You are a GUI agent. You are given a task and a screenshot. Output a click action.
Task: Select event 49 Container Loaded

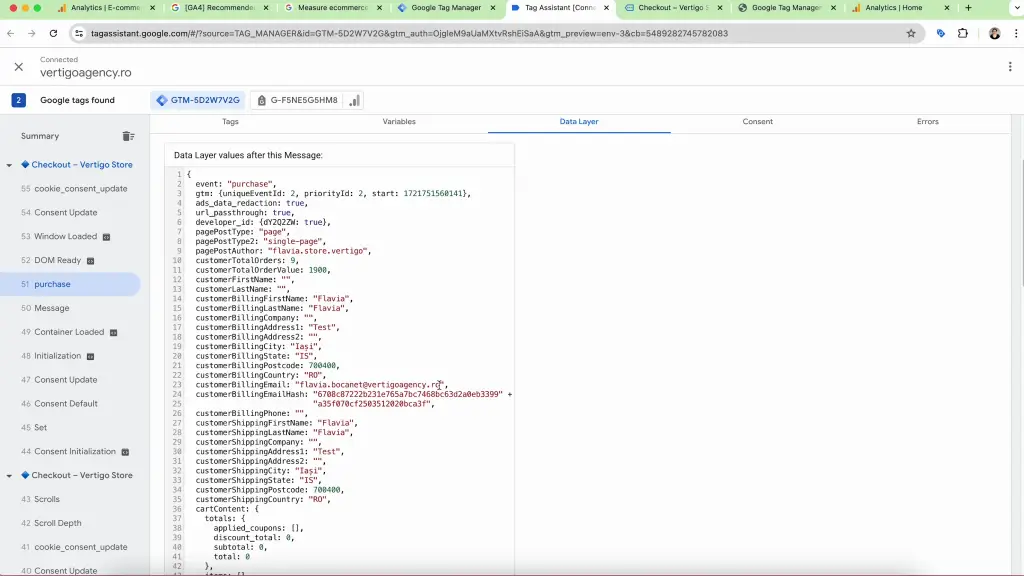point(68,332)
